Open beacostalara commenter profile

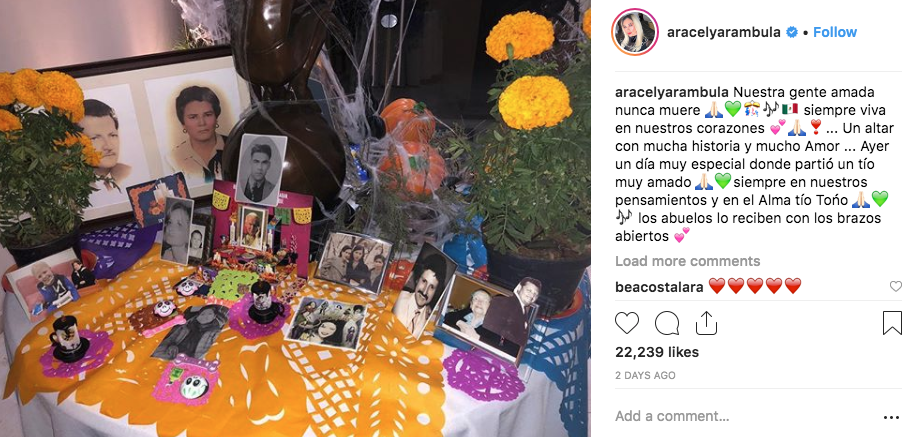659,287
